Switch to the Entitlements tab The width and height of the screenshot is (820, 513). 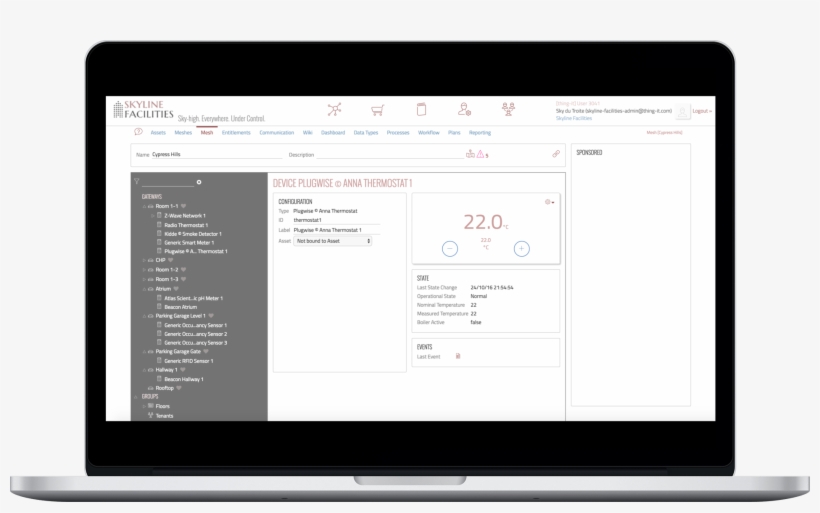click(236, 132)
